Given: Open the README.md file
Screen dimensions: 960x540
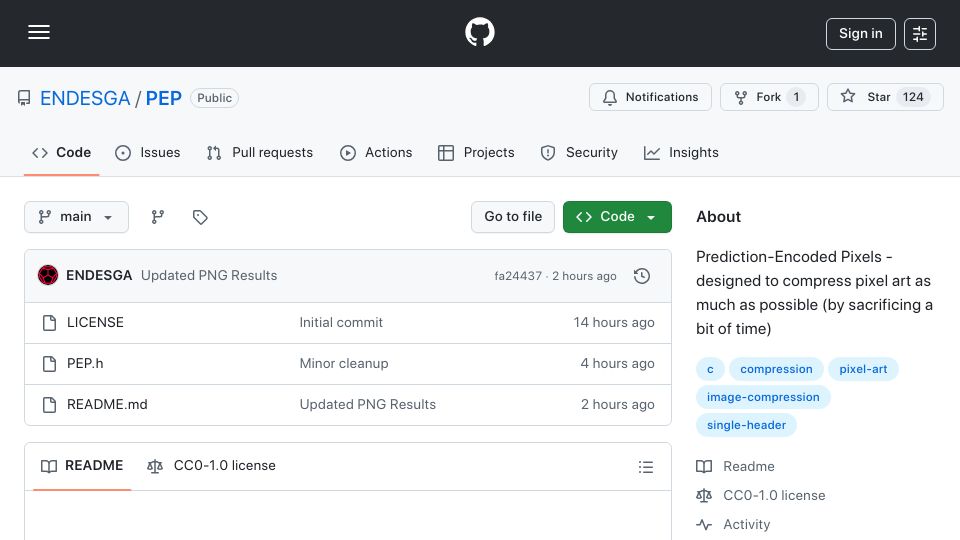Looking at the screenshot, I should pyautogui.click(x=107, y=405).
